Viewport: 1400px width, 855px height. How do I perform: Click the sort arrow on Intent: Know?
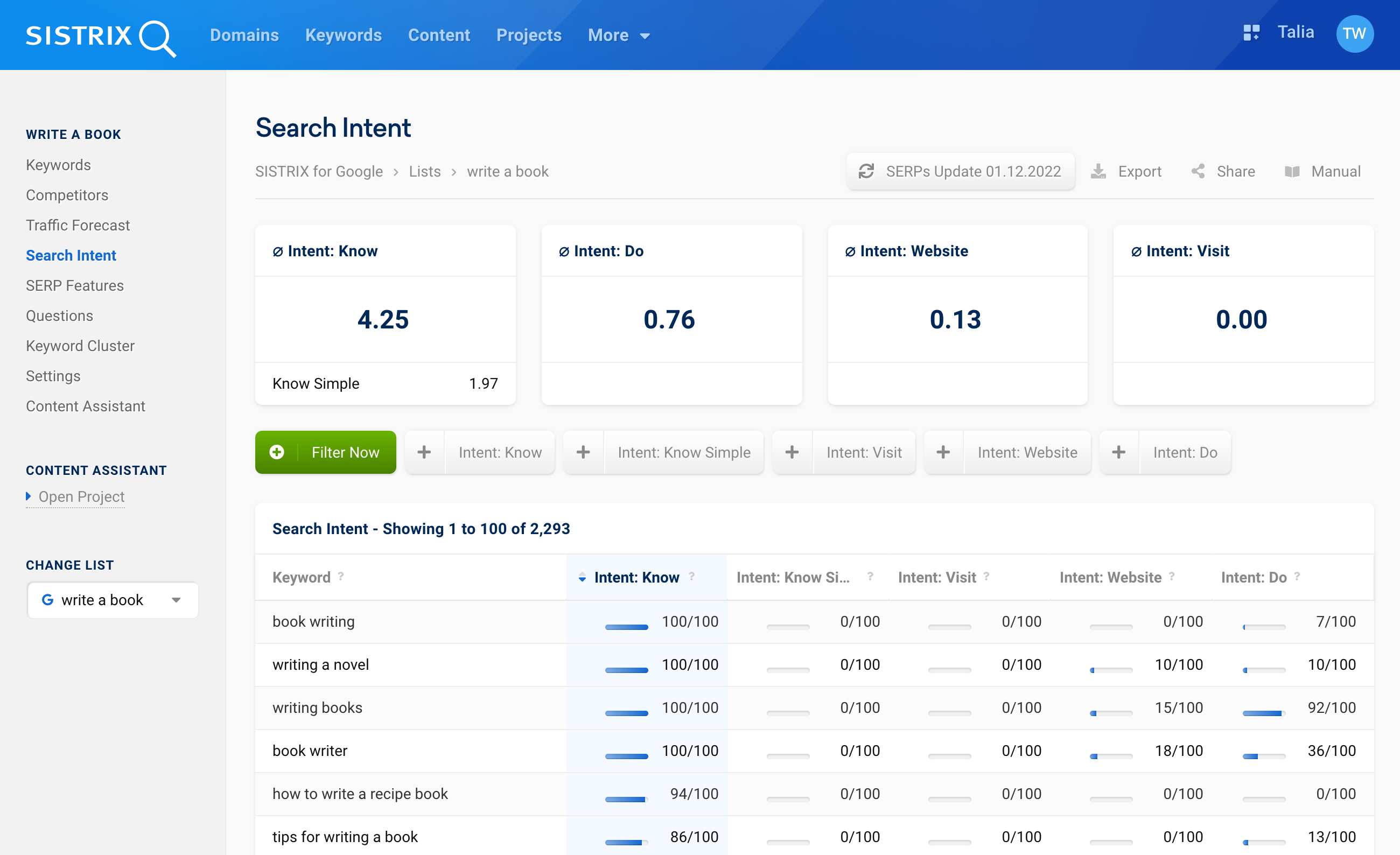582,578
